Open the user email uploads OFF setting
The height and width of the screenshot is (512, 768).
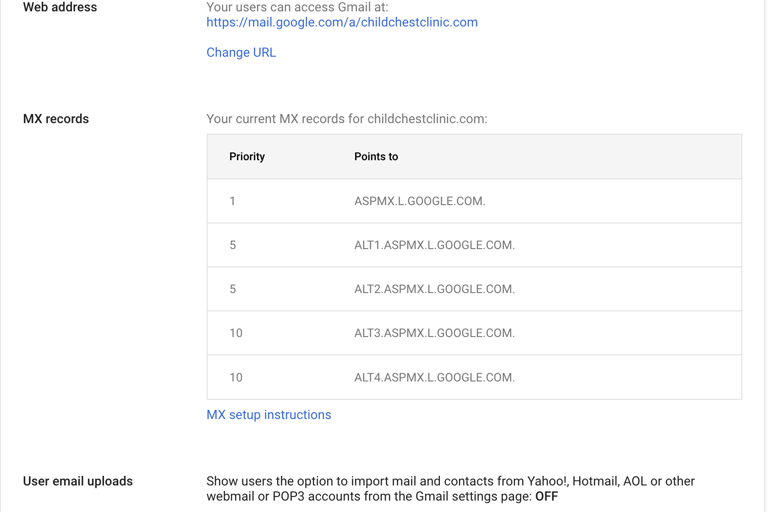[x=546, y=496]
